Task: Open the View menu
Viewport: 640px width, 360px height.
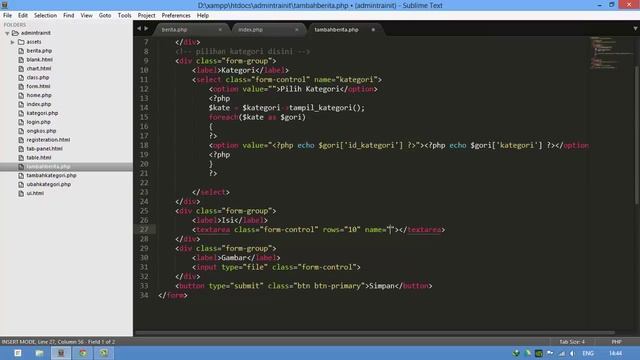Action: [87, 16]
